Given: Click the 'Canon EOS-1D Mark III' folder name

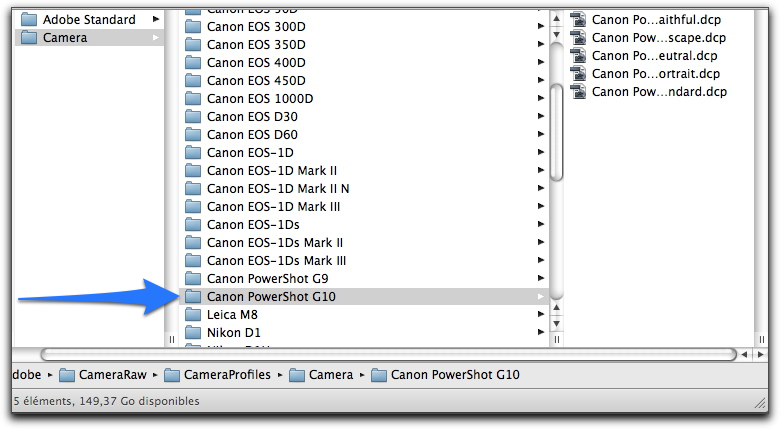Looking at the screenshot, I should pyautogui.click(x=274, y=207).
